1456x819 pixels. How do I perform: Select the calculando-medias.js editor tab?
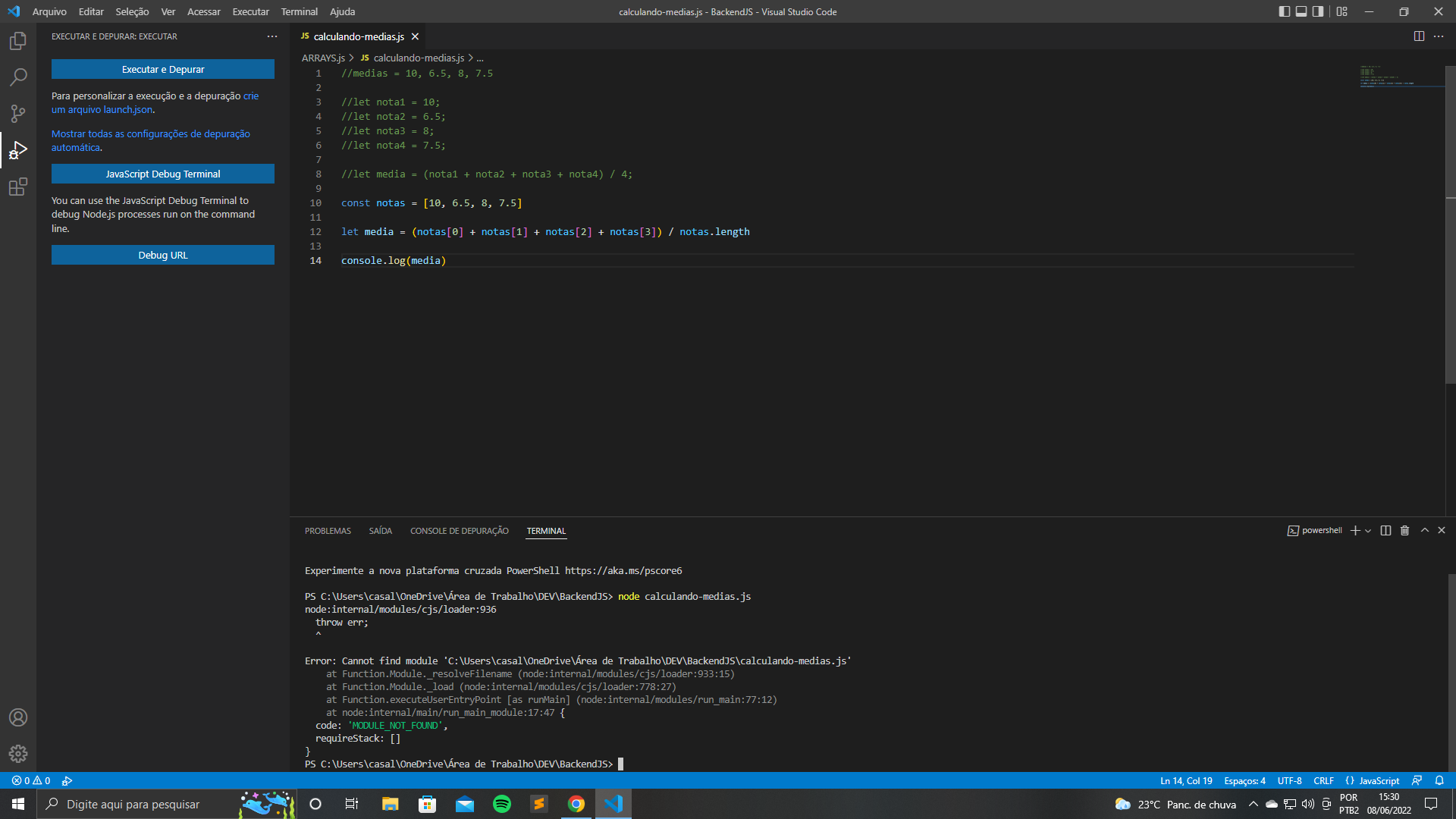[359, 36]
